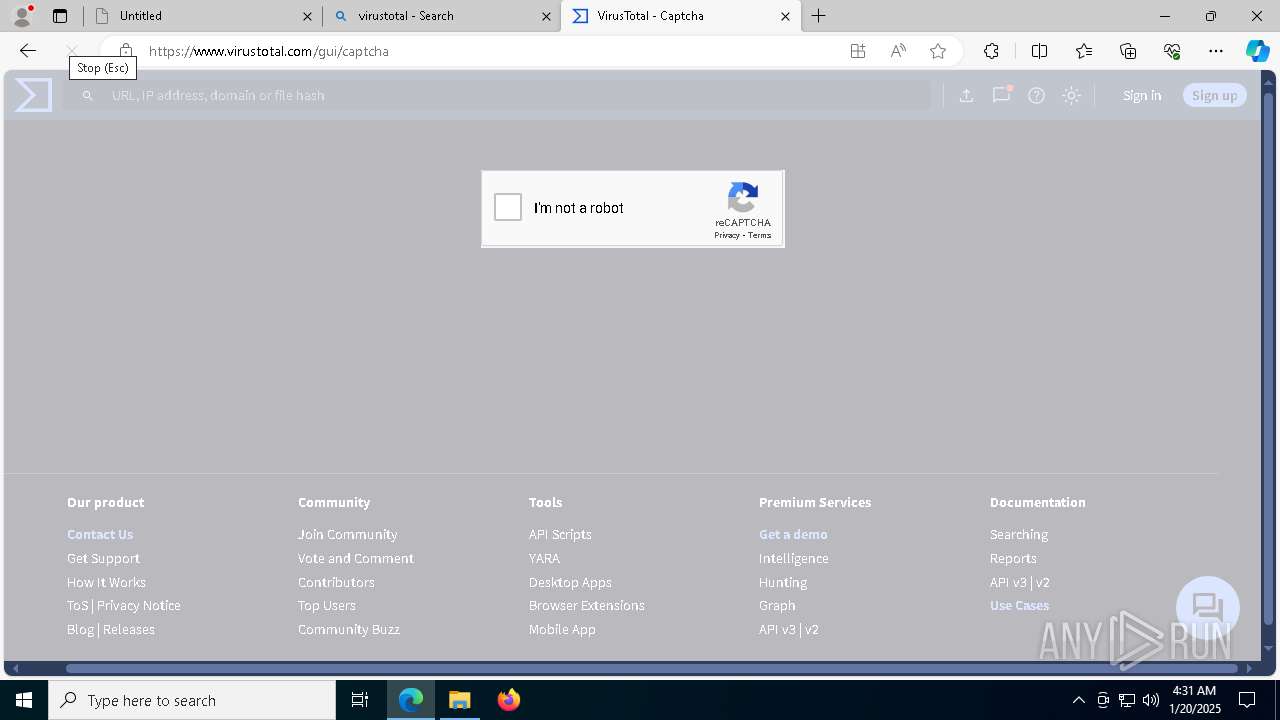This screenshot has height=720, width=1280.
Task: Open the notifications chat icon
Action: click(x=1001, y=95)
